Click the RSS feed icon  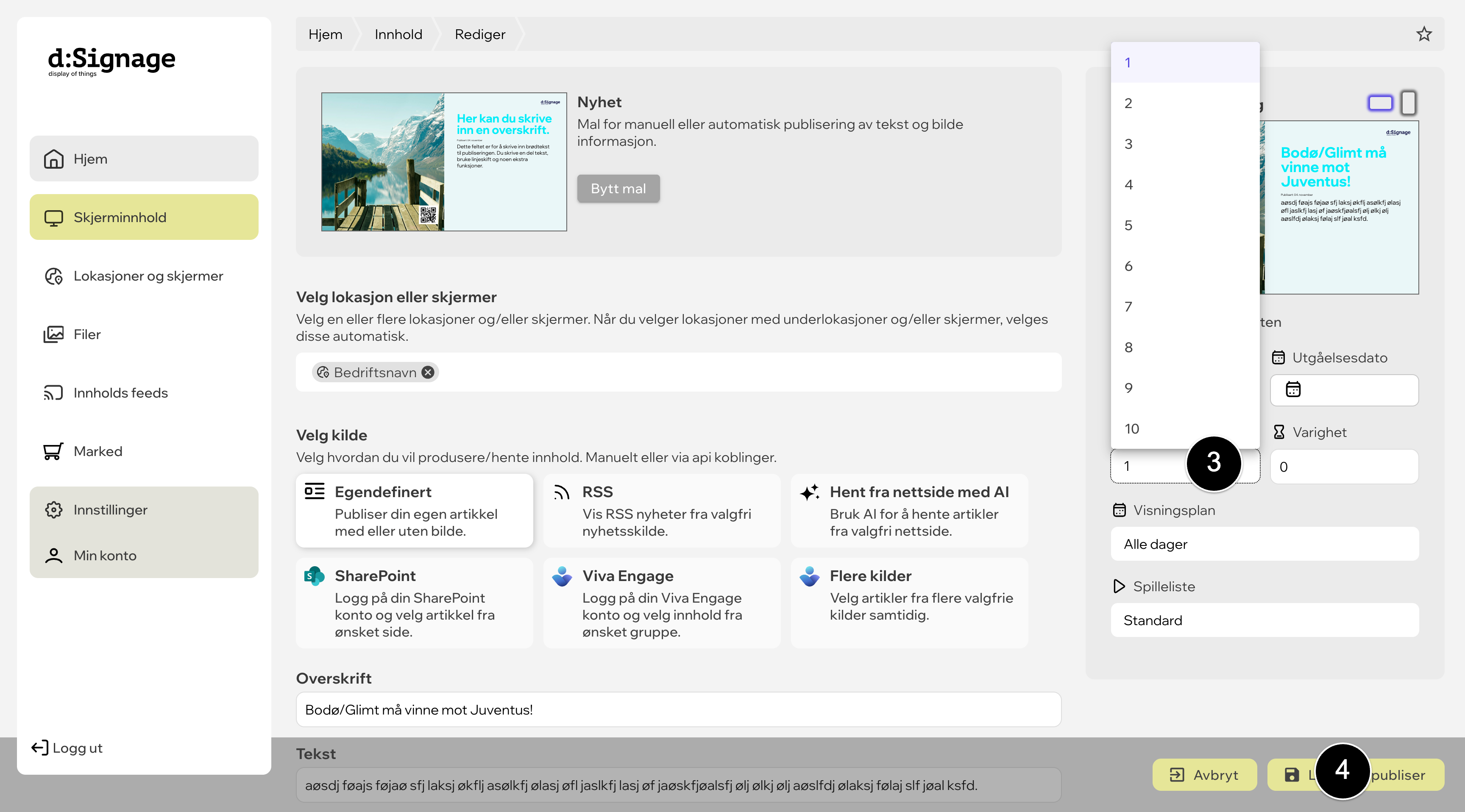(x=562, y=492)
